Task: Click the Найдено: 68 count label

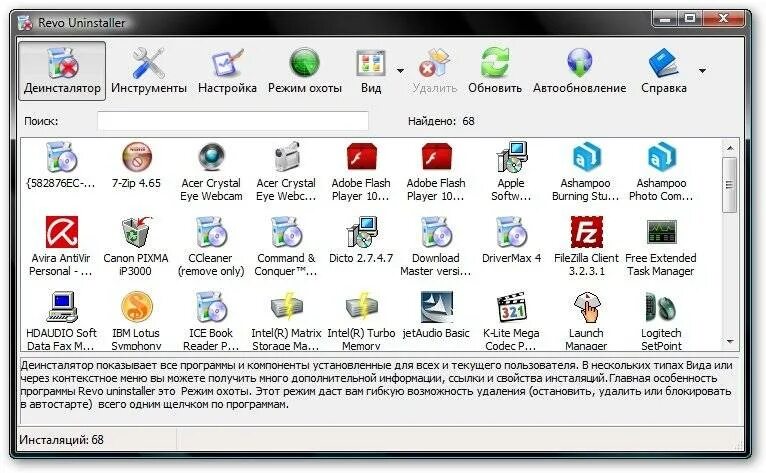Action: [441, 121]
